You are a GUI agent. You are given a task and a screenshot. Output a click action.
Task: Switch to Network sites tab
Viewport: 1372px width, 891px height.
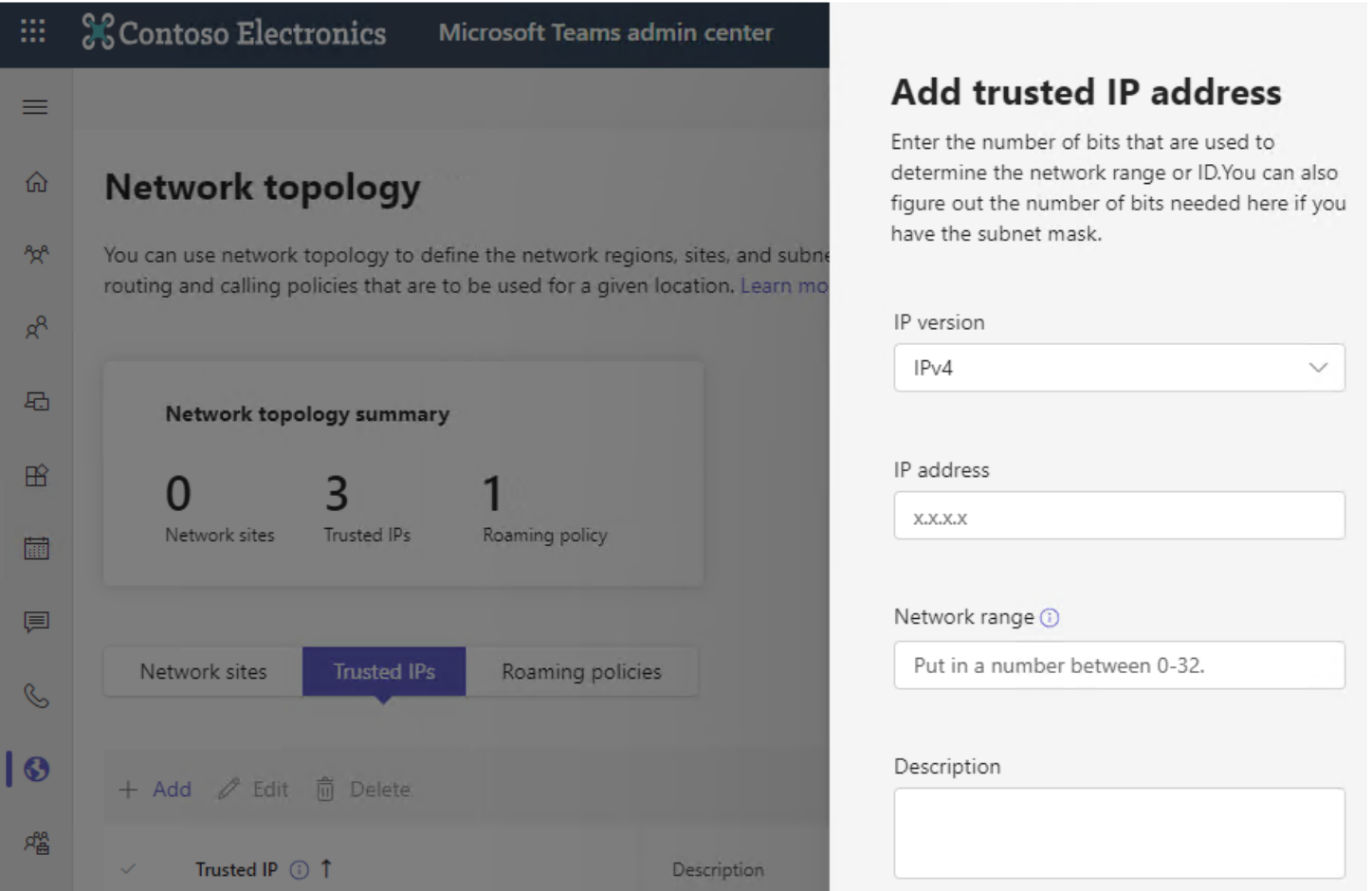pyautogui.click(x=203, y=672)
